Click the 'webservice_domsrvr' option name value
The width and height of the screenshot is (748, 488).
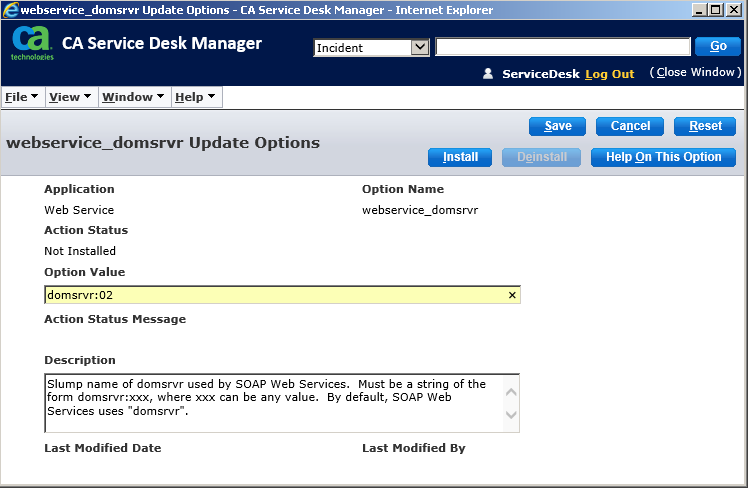pos(420,210)
